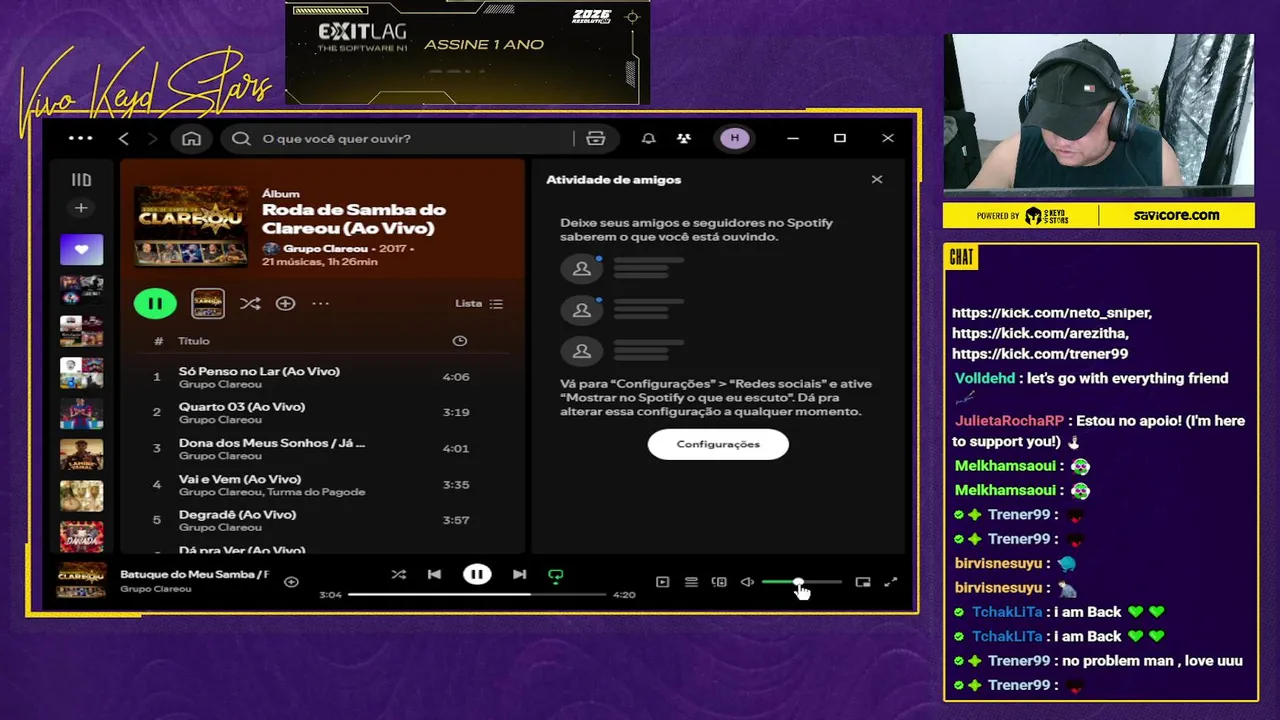Open the Lista view options
The height and width of the screenshot is (720, 1280).
click(479, 303)
